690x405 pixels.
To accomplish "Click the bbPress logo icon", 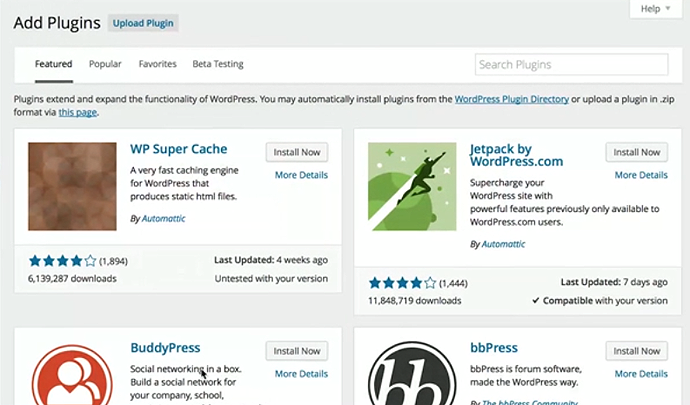I will click(x=412, y=373).
